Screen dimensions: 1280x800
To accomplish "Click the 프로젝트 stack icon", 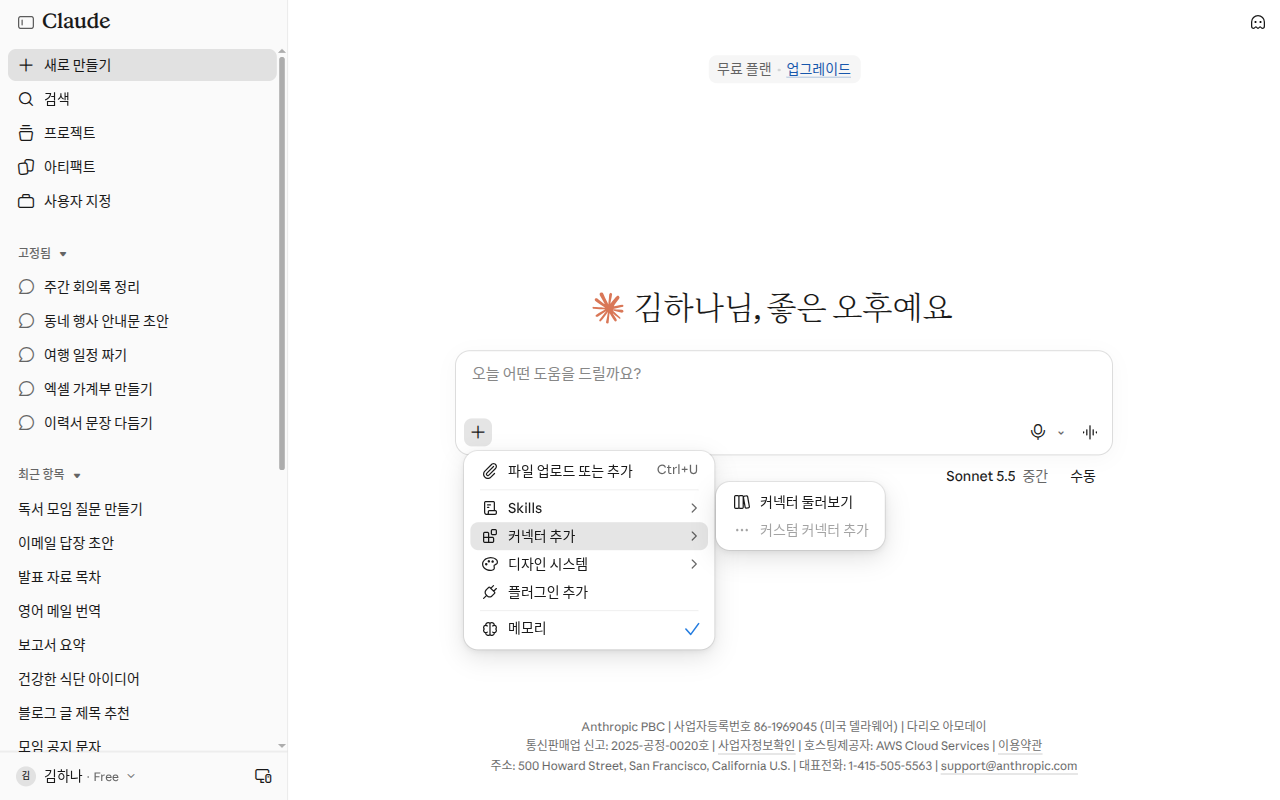I will (26, 133).
